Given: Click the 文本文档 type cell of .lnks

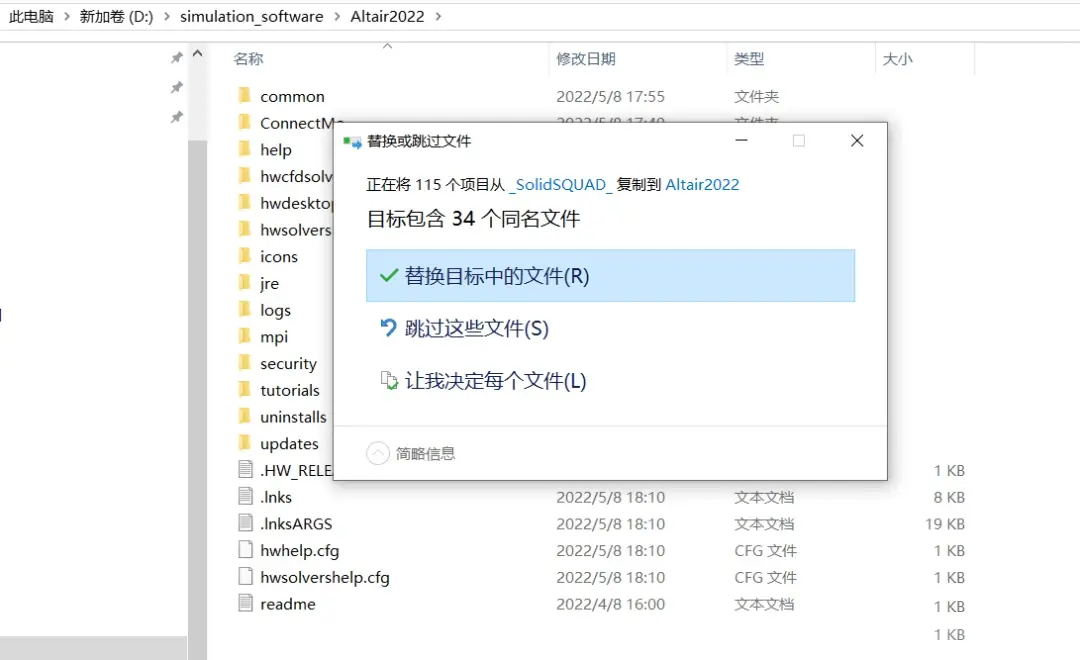Looking at the screenshot, I should [764, 497].
